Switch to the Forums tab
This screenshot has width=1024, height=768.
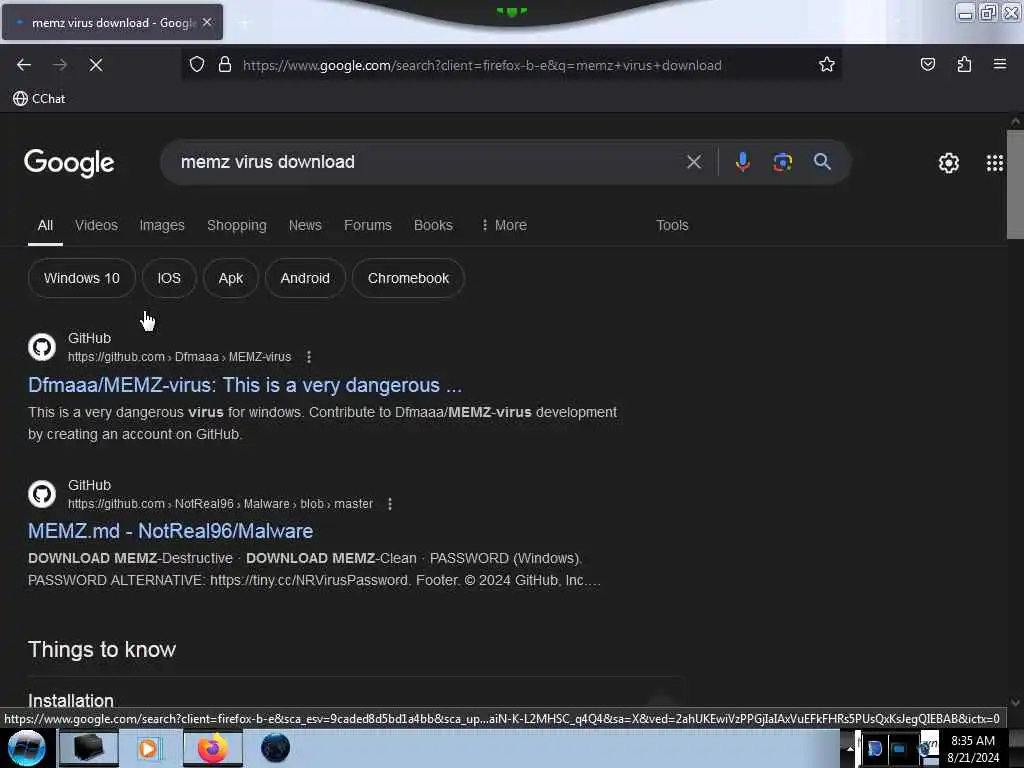[368, 225]
